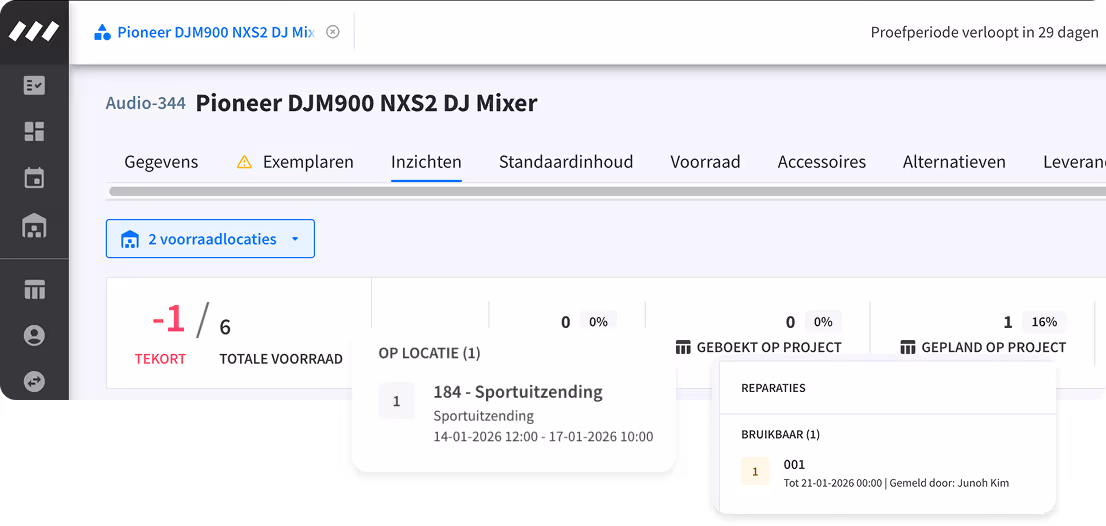Image resolution: width=1106 pixels, height=526 pixels.
Task: Close the Pioneer DJM900 NXS2 tab
Action: [x=333, y=32]
